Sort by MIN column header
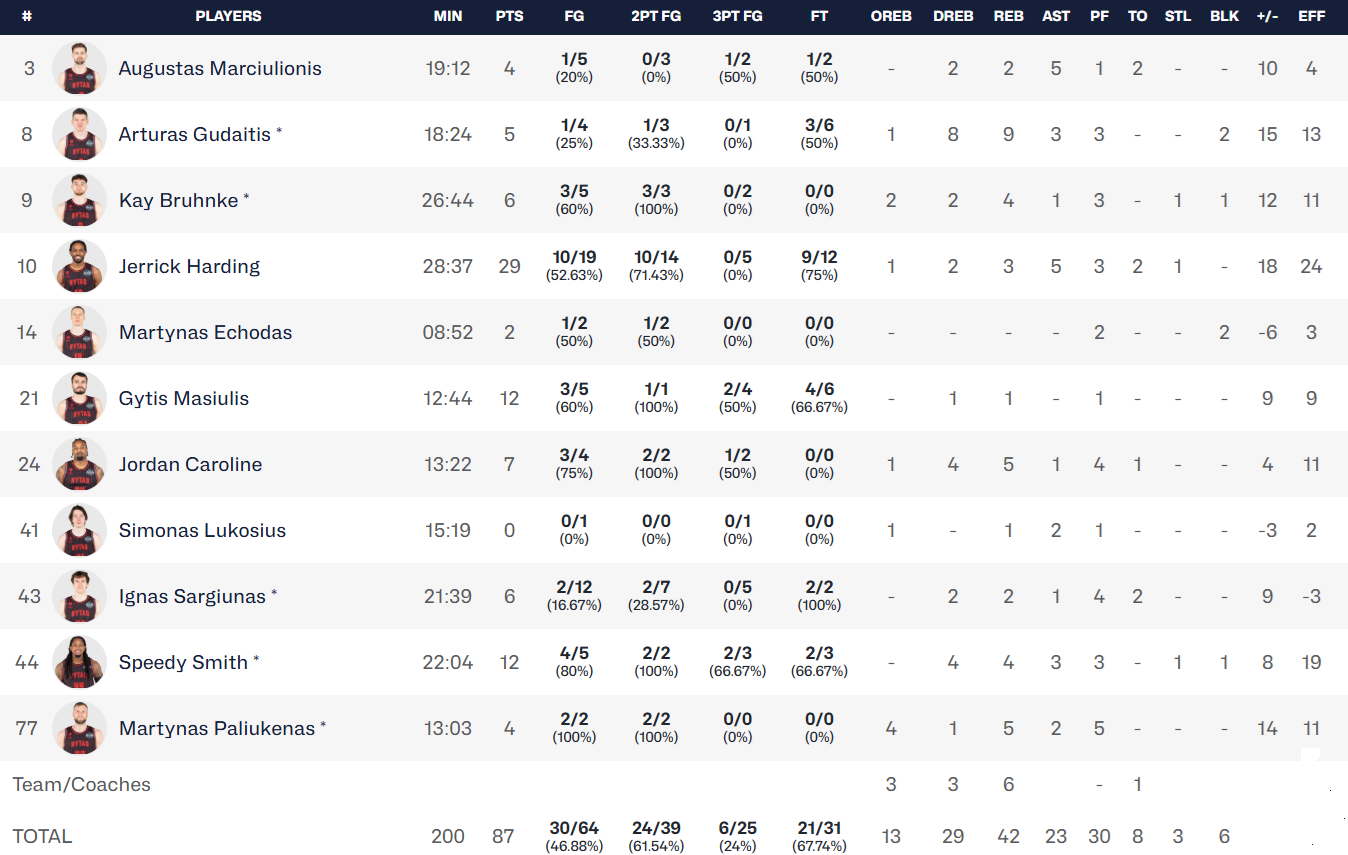This screenshot has width=1348, height=855. pyautogui.click(x=448, y=16)
